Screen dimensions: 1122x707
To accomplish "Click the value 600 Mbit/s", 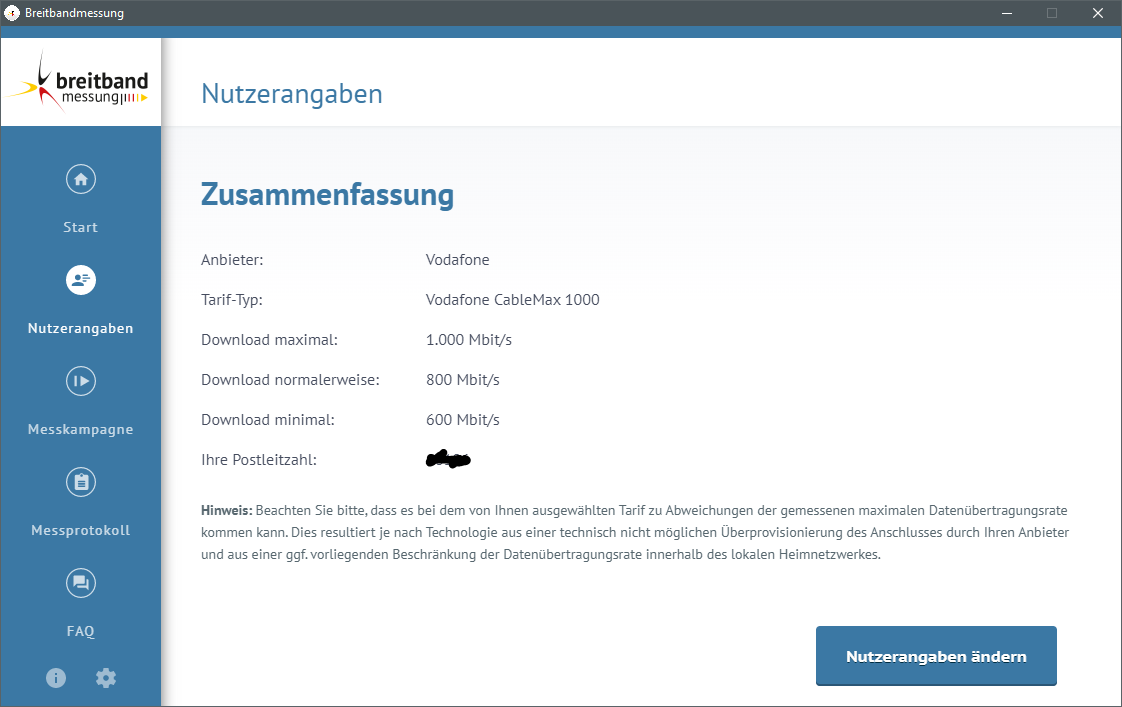I will (463, 420).
